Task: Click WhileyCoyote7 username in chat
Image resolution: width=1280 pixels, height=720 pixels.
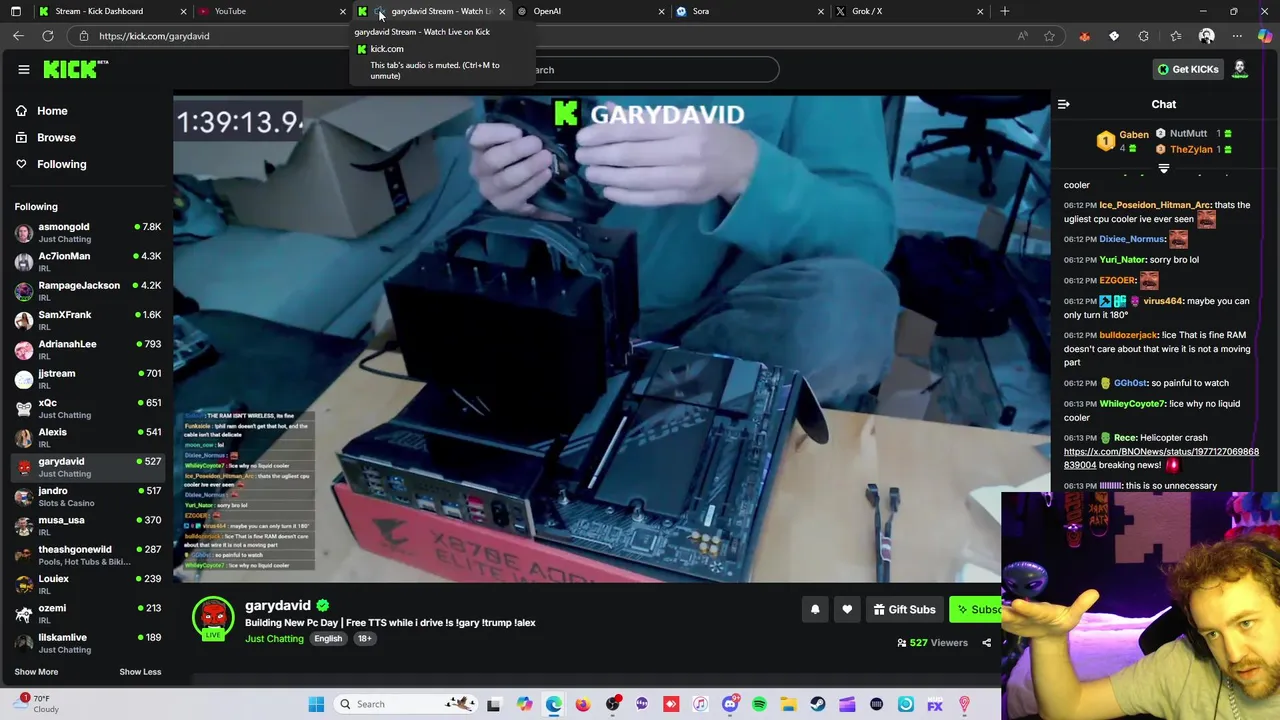Action: click(1132, 404)
